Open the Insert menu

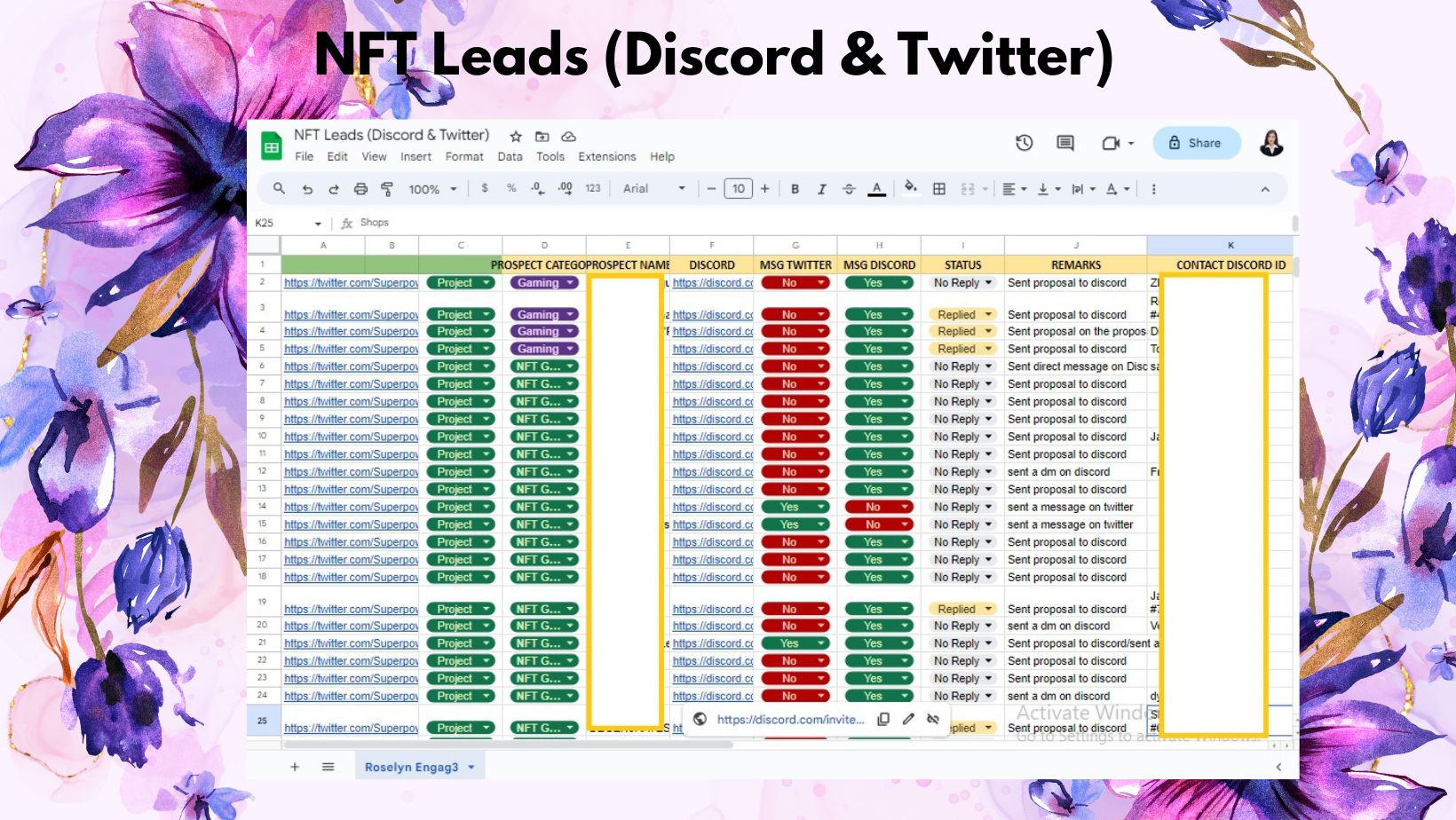[415, 156]
